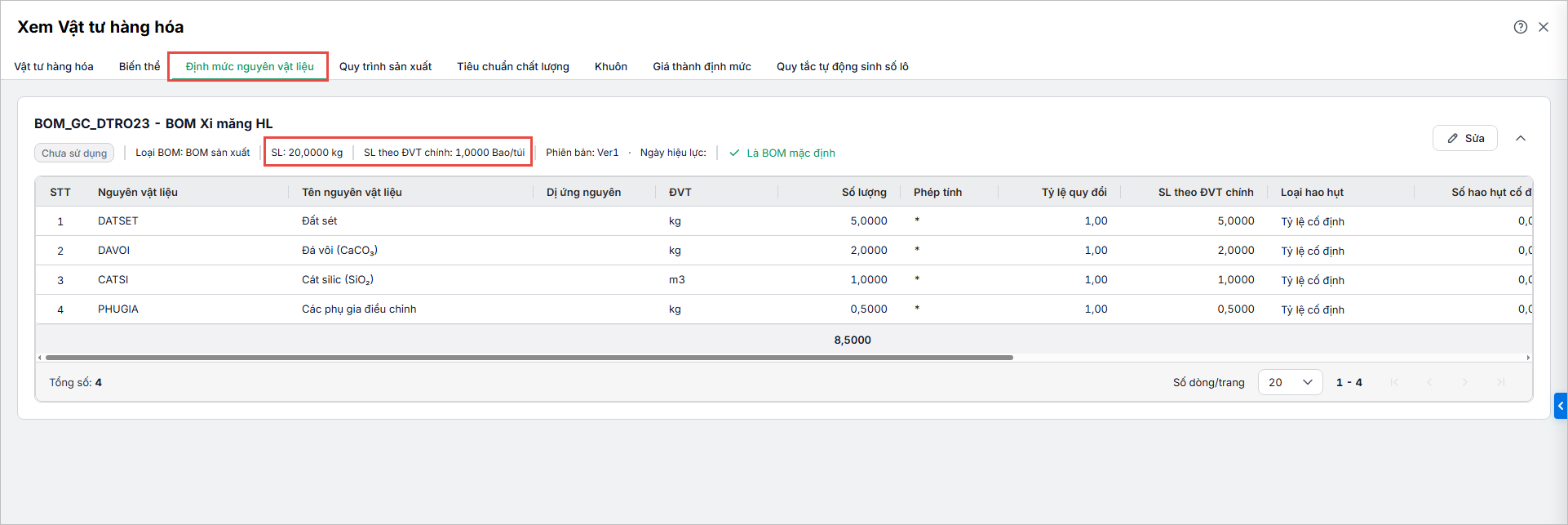Screen dimensions: 1568x525
Task: Switch to the Biến thể tab
Action: pos(140,66)
